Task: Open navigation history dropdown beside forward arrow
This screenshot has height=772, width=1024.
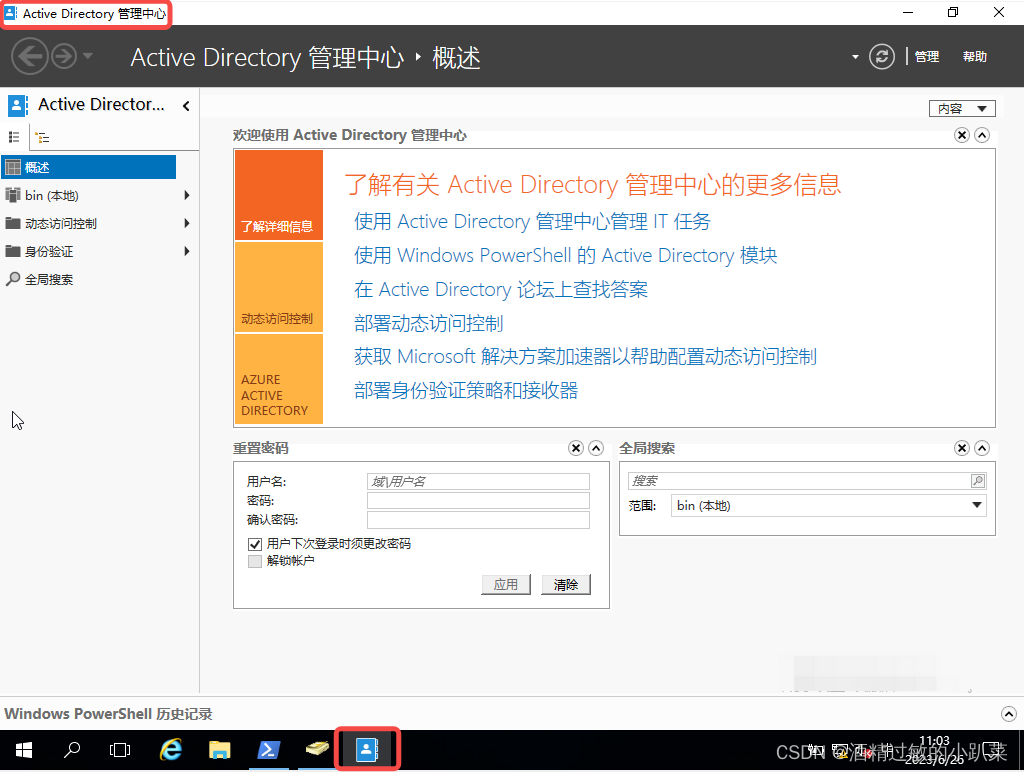Action: tap(88, 56)
